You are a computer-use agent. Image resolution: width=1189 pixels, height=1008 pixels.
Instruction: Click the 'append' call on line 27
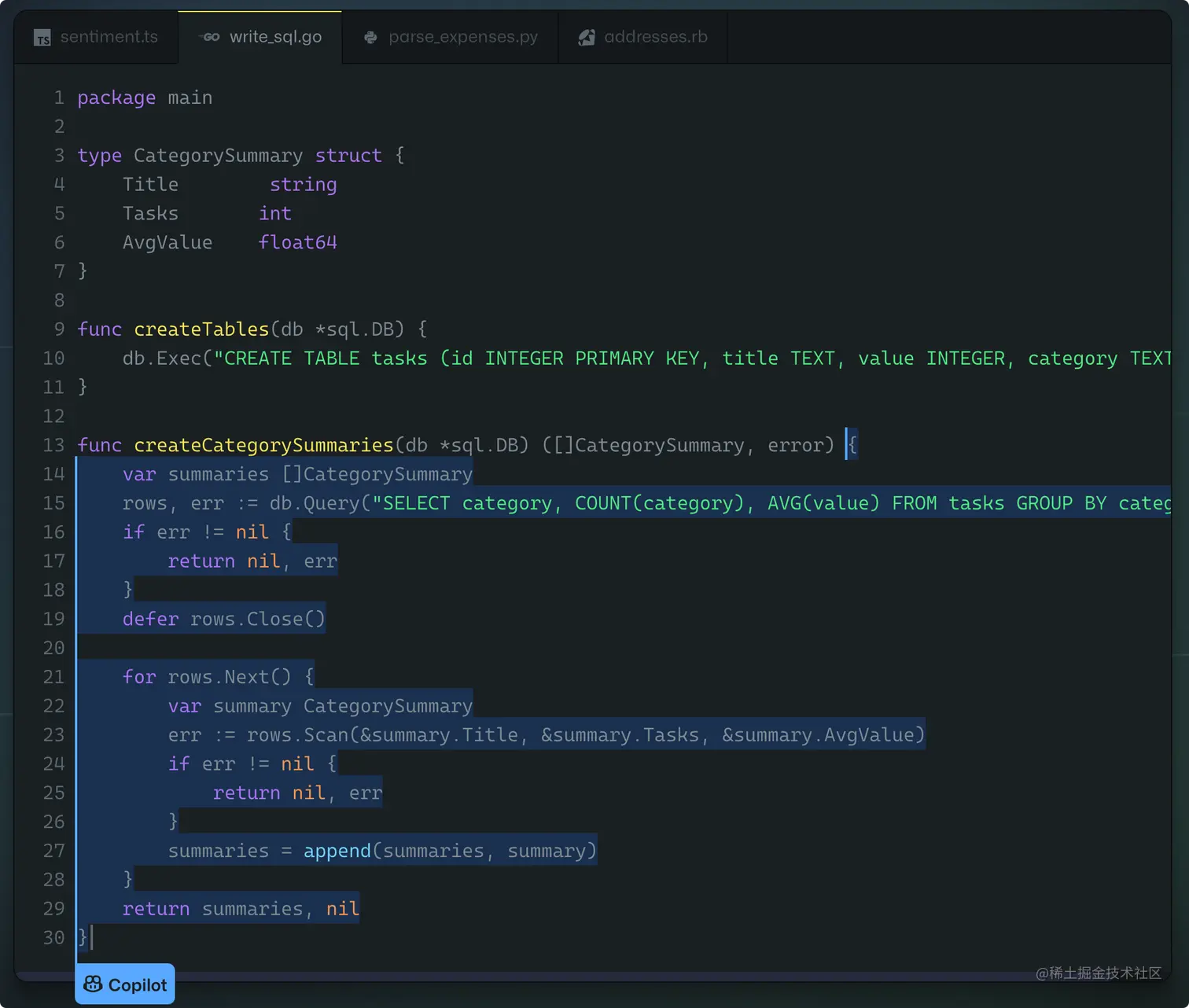point(337,851)
